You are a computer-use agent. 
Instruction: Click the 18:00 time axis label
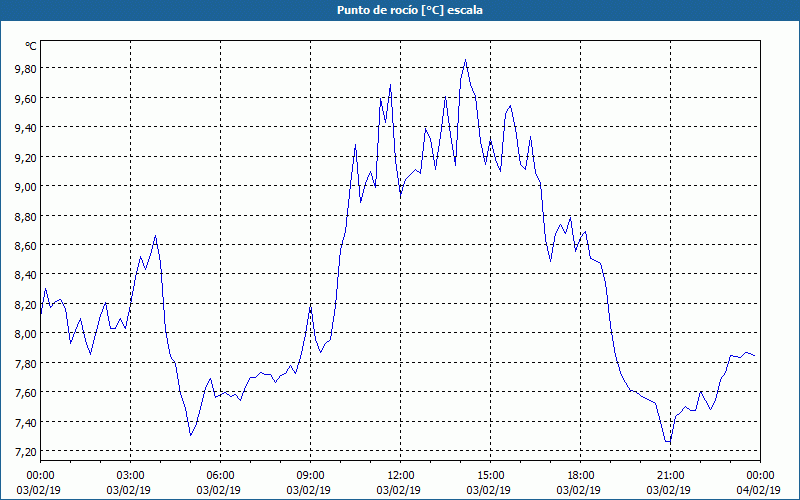click(x=581, y=476)
